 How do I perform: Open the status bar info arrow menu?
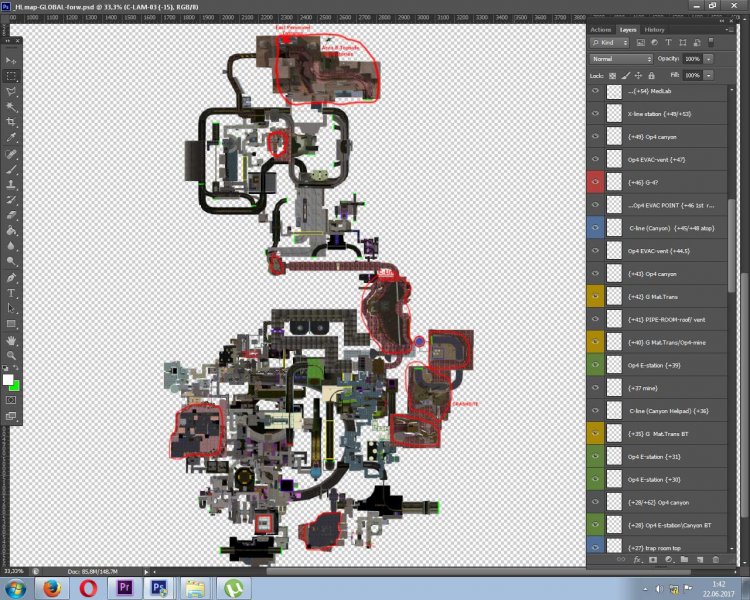coord(146,571)
